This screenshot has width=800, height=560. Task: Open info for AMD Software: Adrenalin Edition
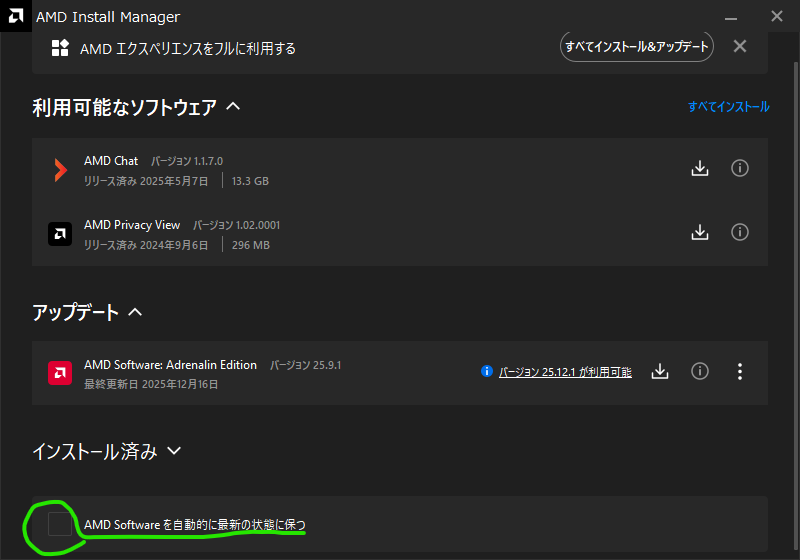click(699, 371)
